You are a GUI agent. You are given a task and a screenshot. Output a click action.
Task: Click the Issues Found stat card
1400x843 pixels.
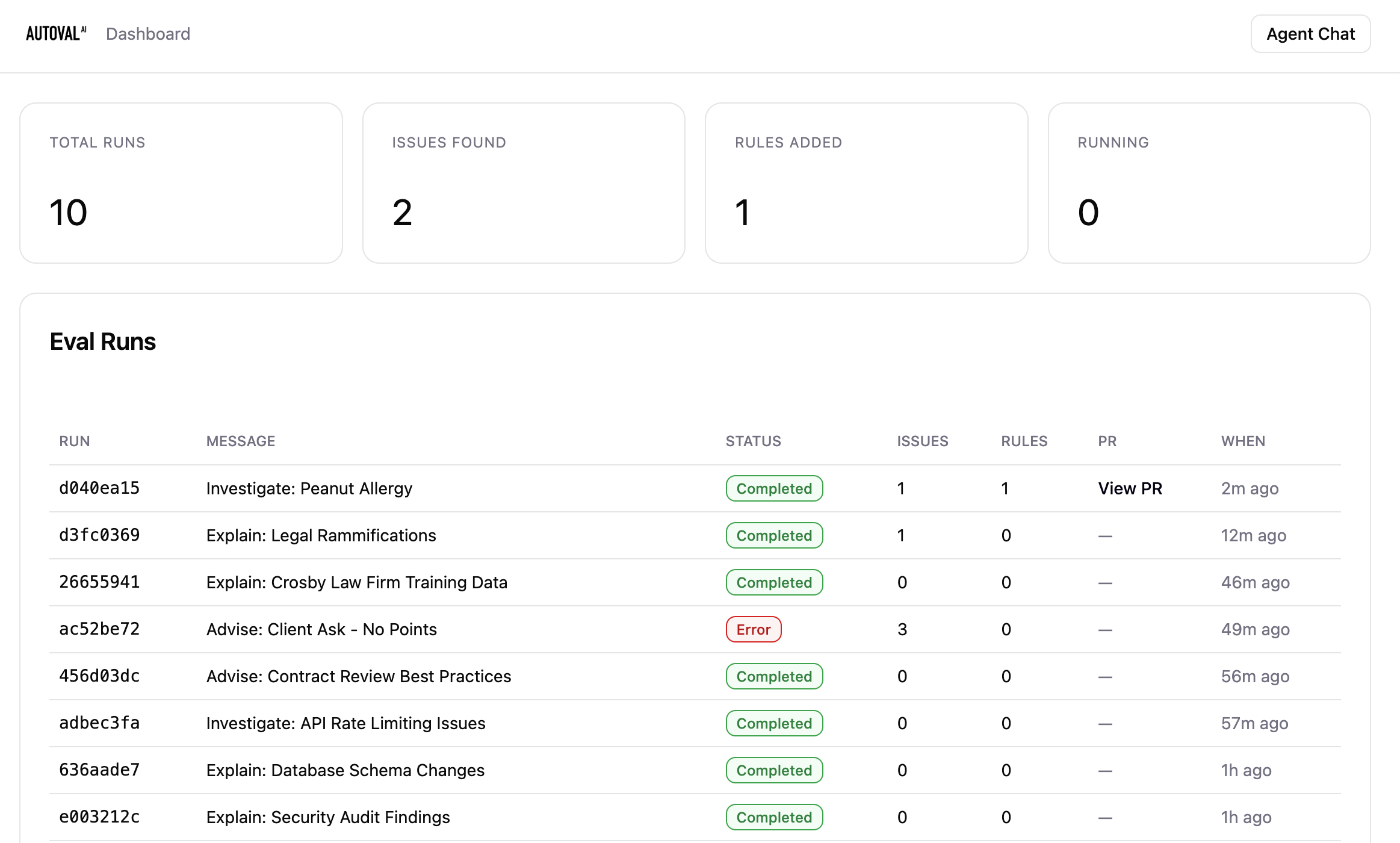click(x=524, y=183)
